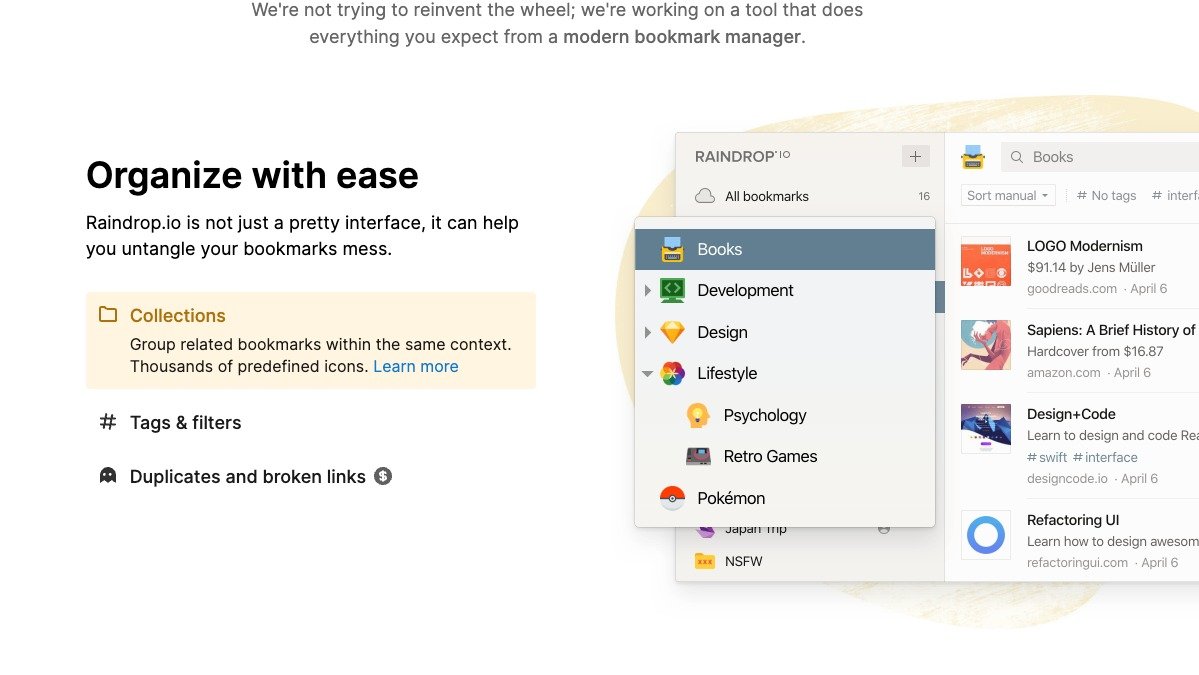This screenshot has width=1199, height=675.
Task: Expand the Development collection arrow
Action: pos(647,290)
